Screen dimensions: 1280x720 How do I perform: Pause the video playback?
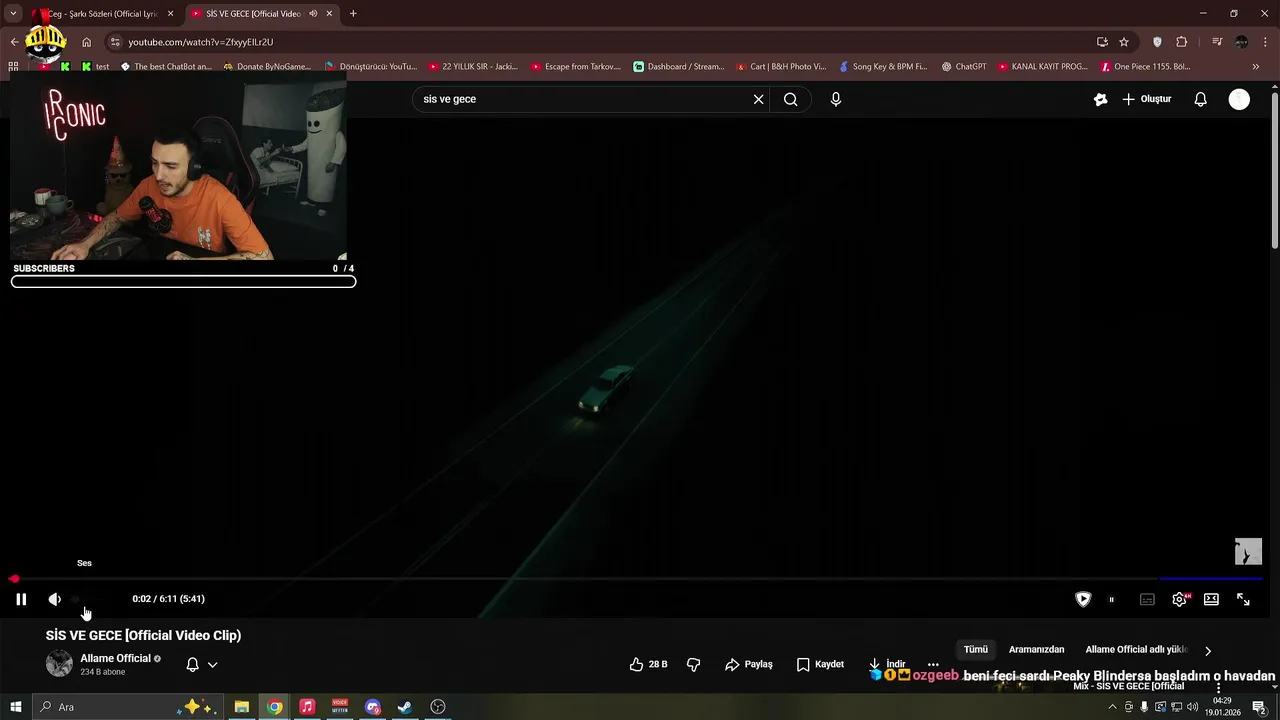[21, 599]
